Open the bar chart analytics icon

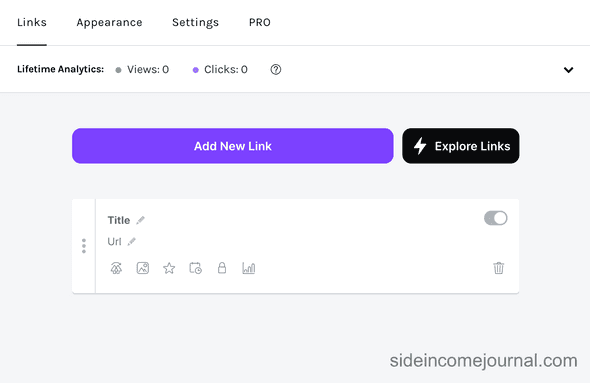[249, 268]
